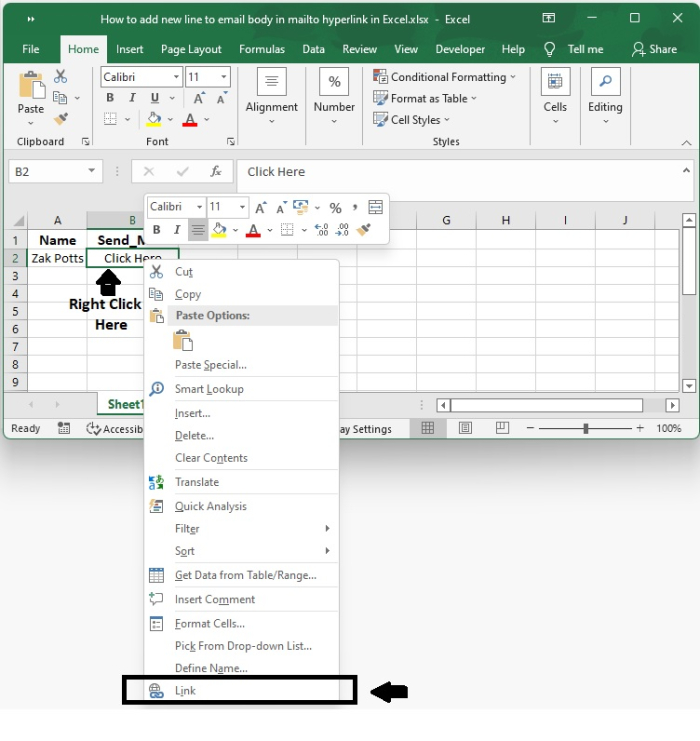Click the zoom in plus button
700x741 pixels.
coord(640,428)
